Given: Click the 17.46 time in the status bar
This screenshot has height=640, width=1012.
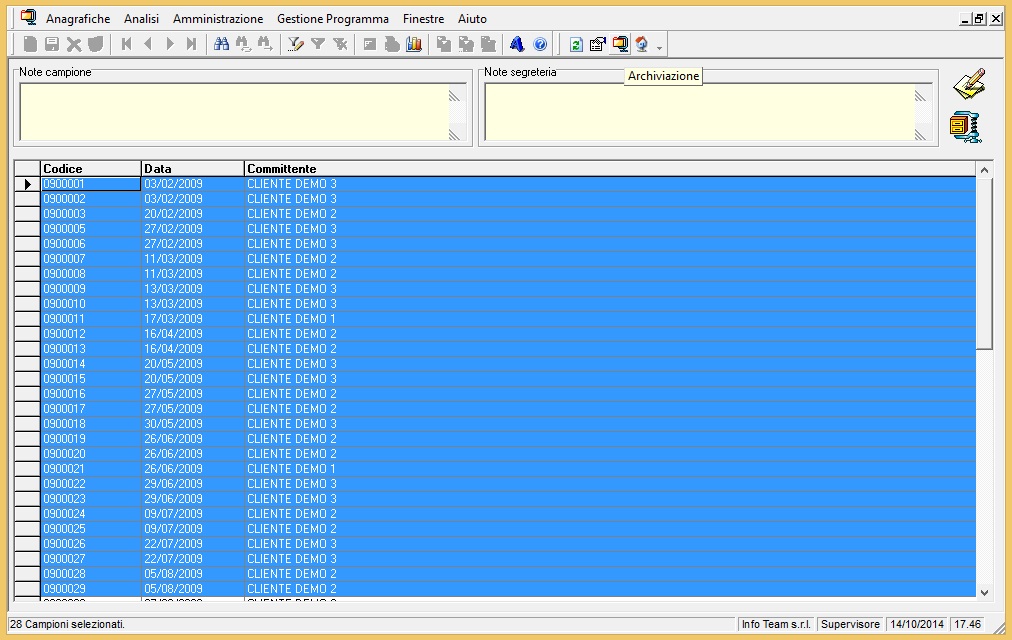Looking at the screenshot, I should 967,625.
